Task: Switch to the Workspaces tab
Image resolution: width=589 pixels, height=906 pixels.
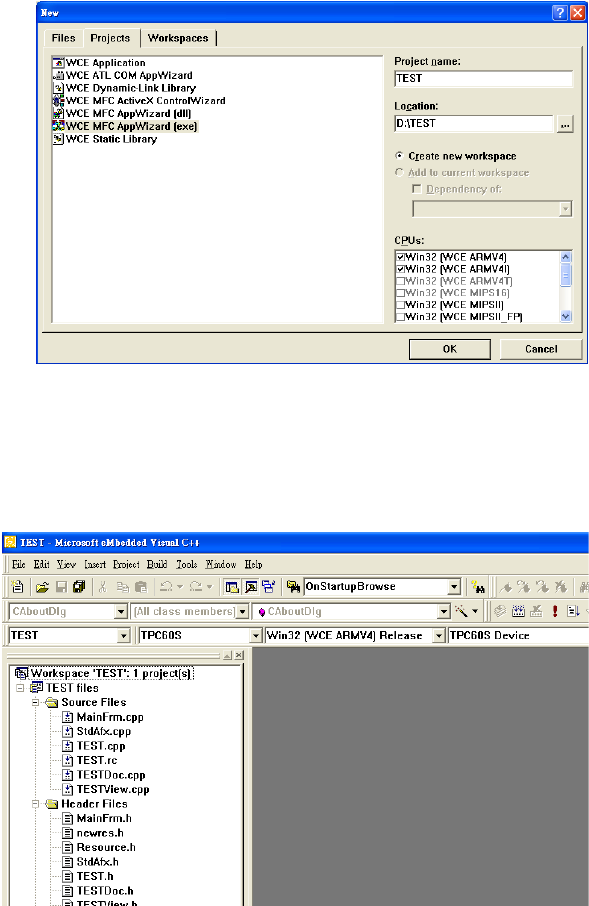Action: 178,38
